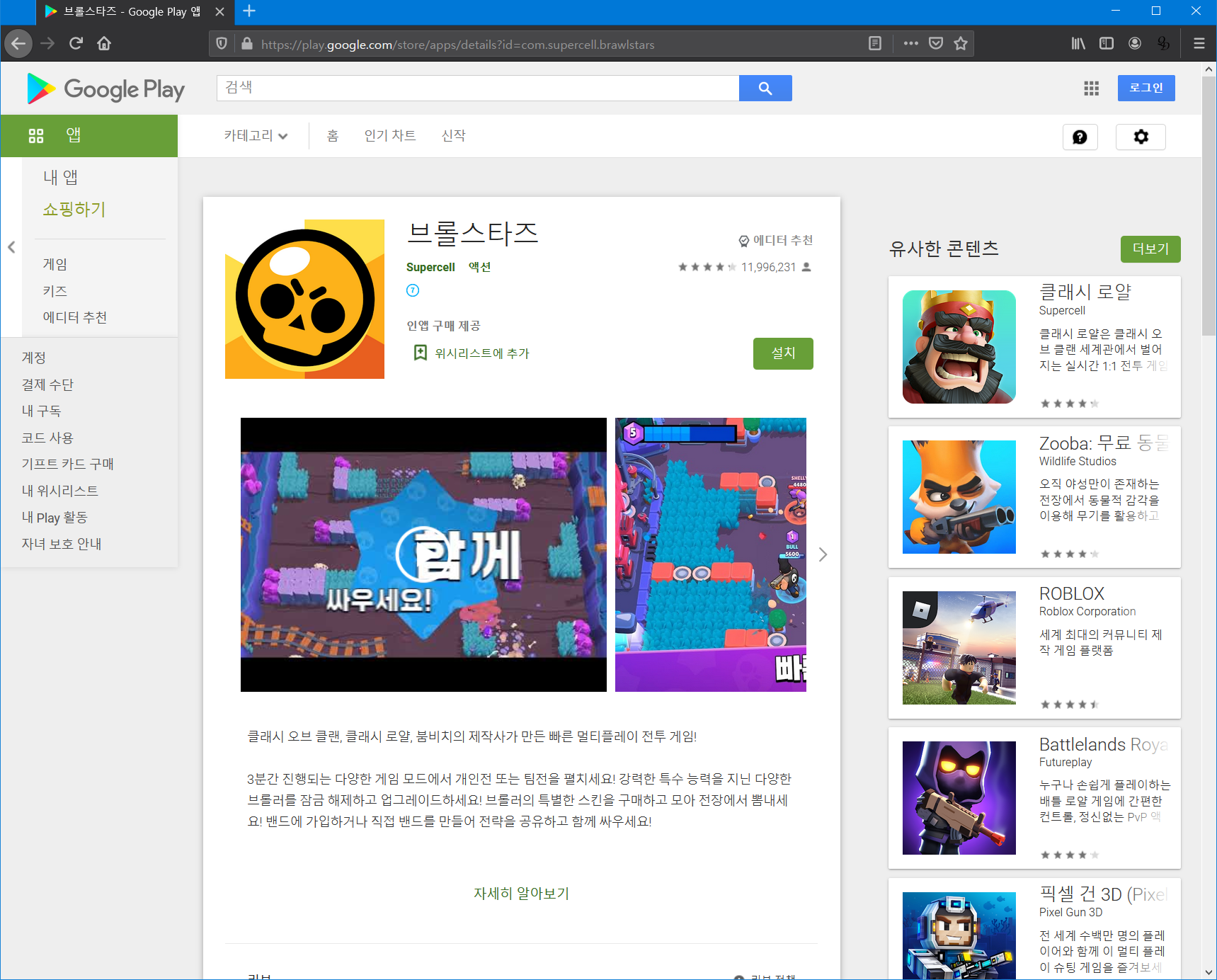Show sidebars icon in Firefox toolbar

[x=1107, y=44]
